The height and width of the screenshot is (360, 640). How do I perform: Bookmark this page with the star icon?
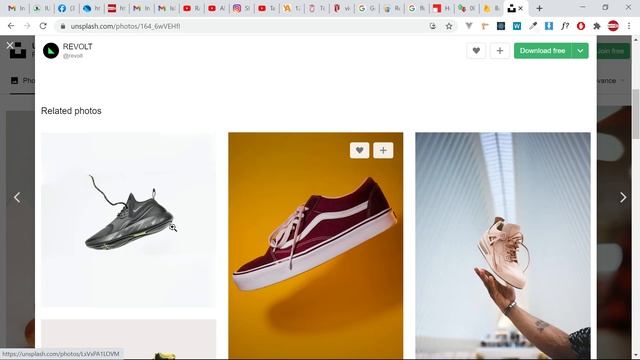point(449,26)
